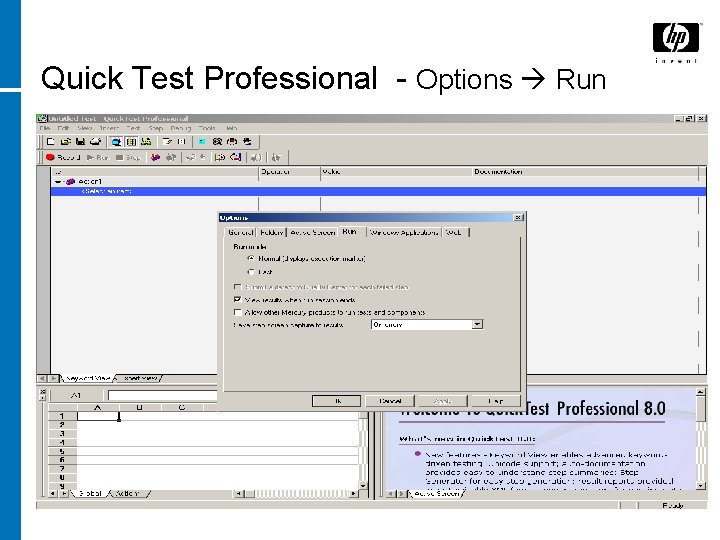This screenshot has height=540, width=720.
Task: Switch to the Folders tab in Options
Action: point(271,232)
